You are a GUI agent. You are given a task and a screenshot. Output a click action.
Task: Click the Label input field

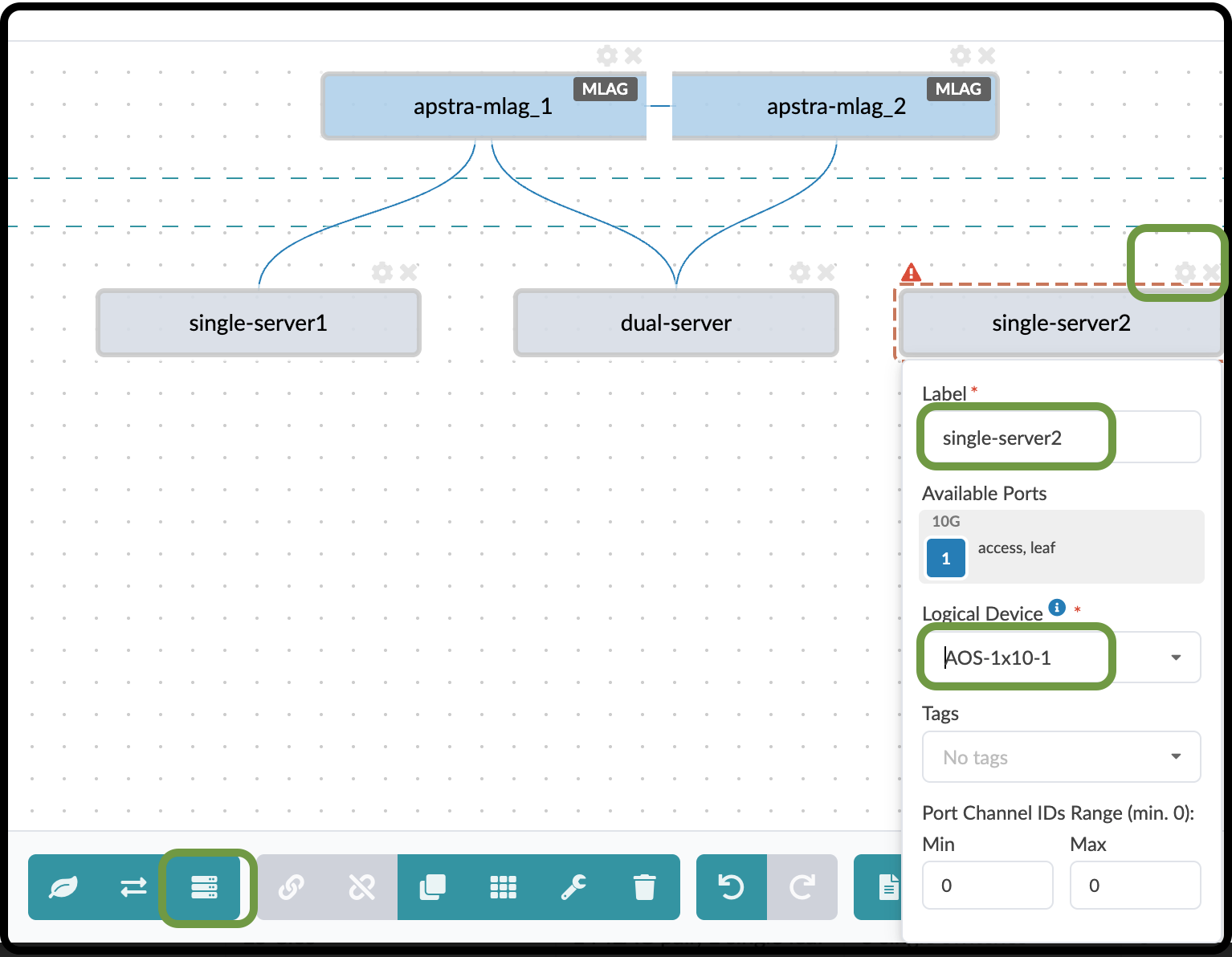click(x=1061, y=437)
